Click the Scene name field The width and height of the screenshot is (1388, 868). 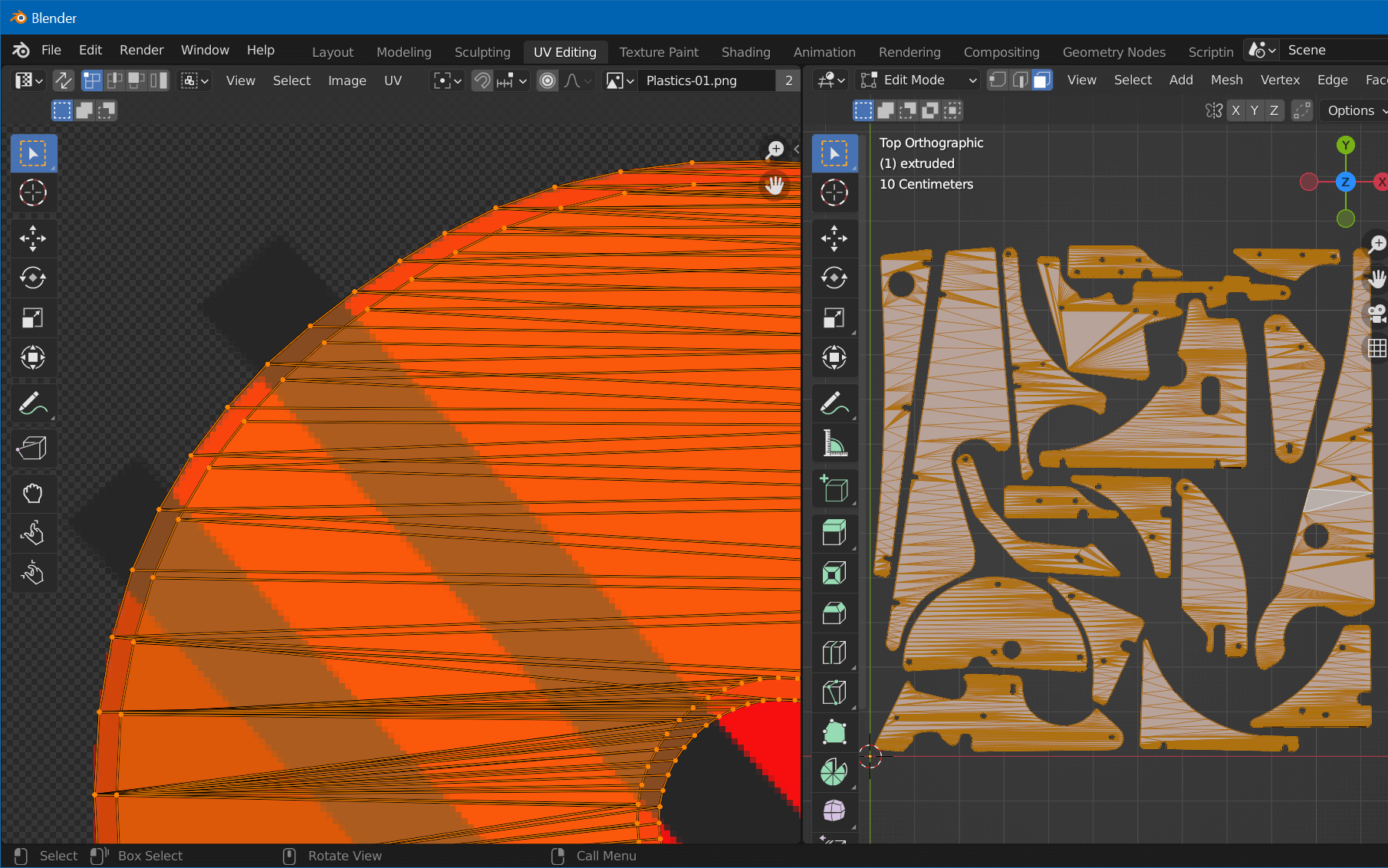(1334, 50)
